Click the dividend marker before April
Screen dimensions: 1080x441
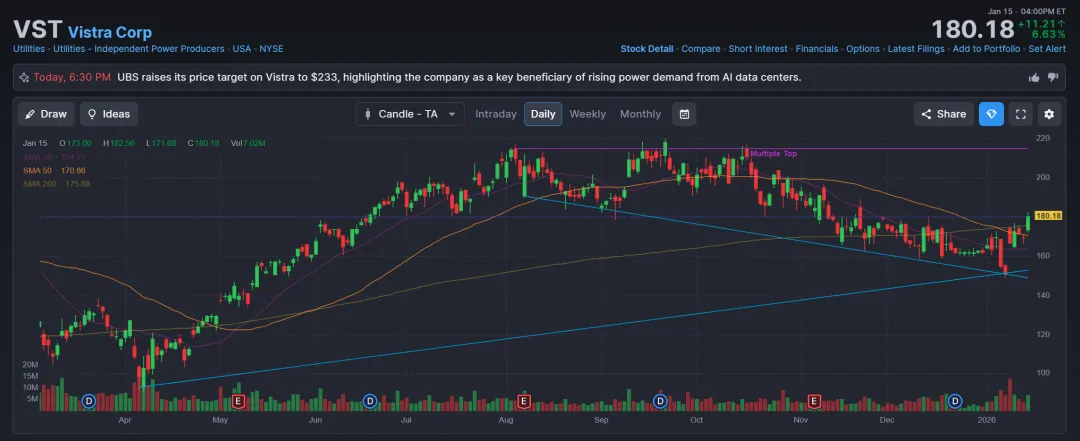88,400
